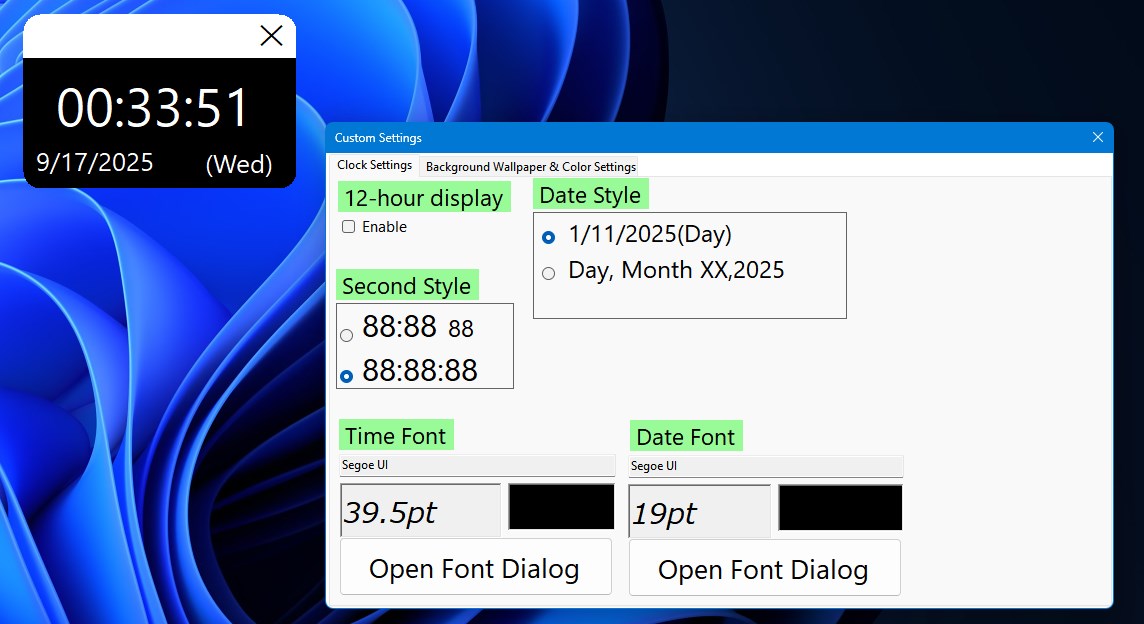1144x624 pixels.
Task: Switch to the Clock Settings tab
Action: click(x=374, y=165)
